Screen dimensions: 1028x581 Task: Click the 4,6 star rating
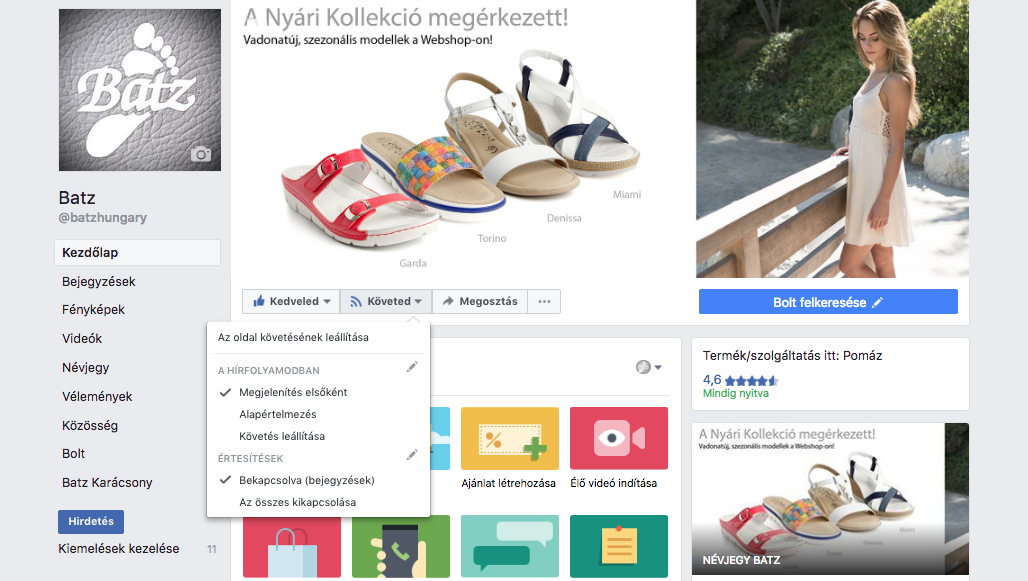coord(740,380)
